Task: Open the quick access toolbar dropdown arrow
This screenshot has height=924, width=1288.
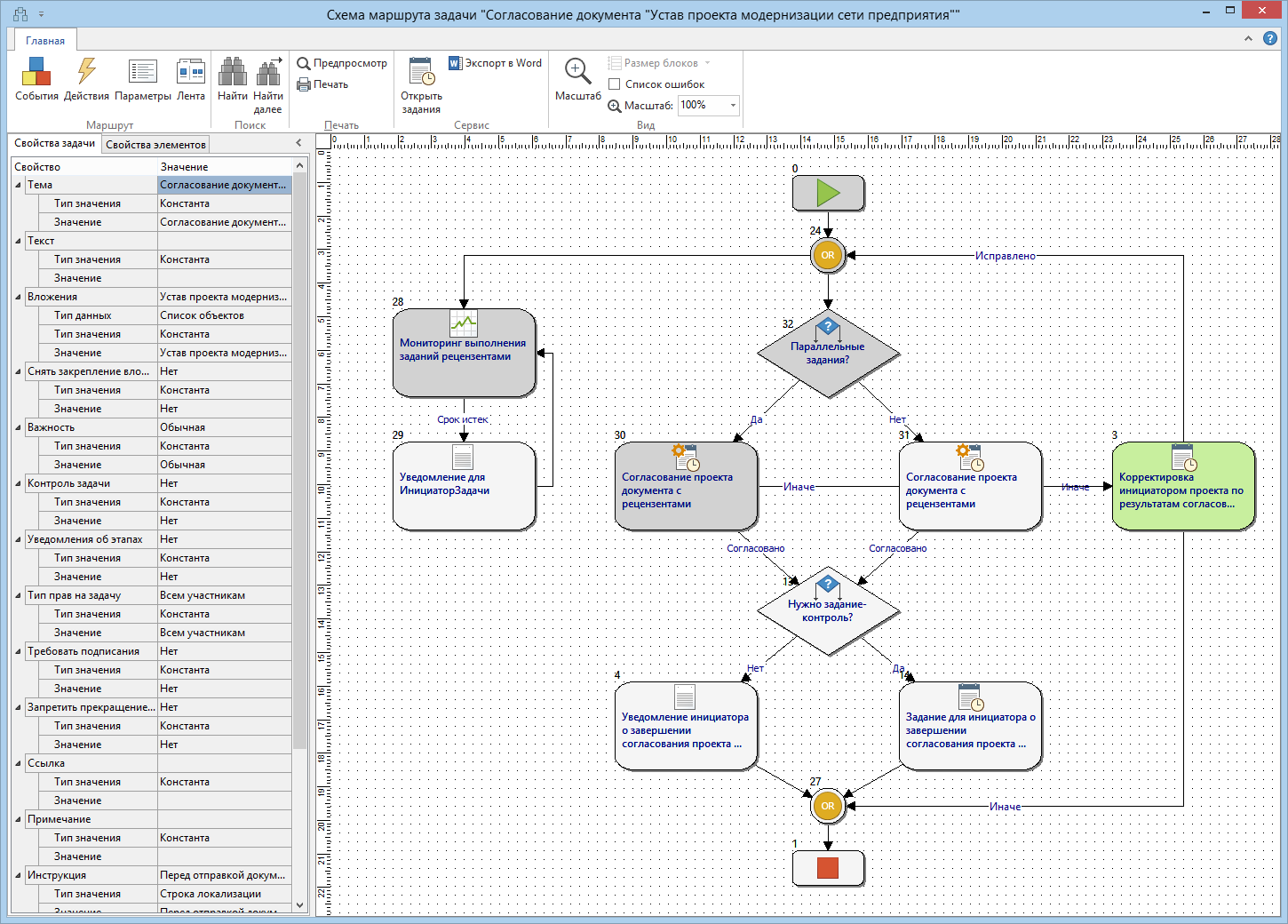Action: coord(41,15)
